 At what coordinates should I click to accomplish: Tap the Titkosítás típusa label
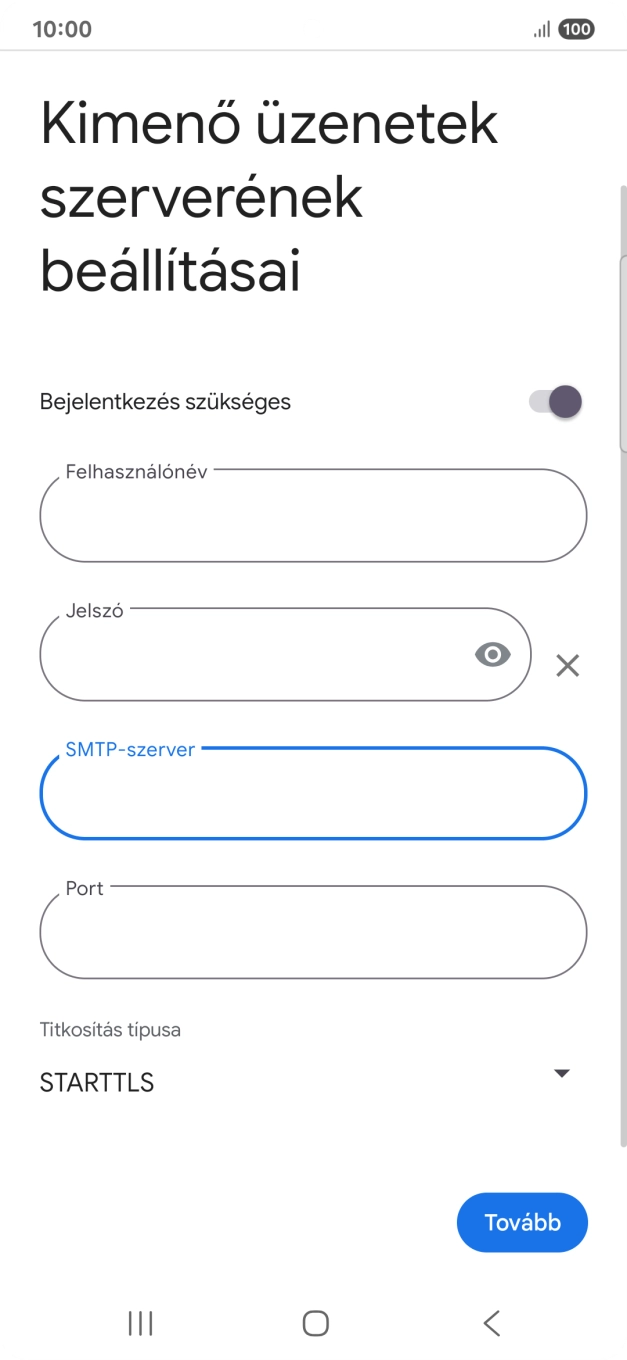108,1029
